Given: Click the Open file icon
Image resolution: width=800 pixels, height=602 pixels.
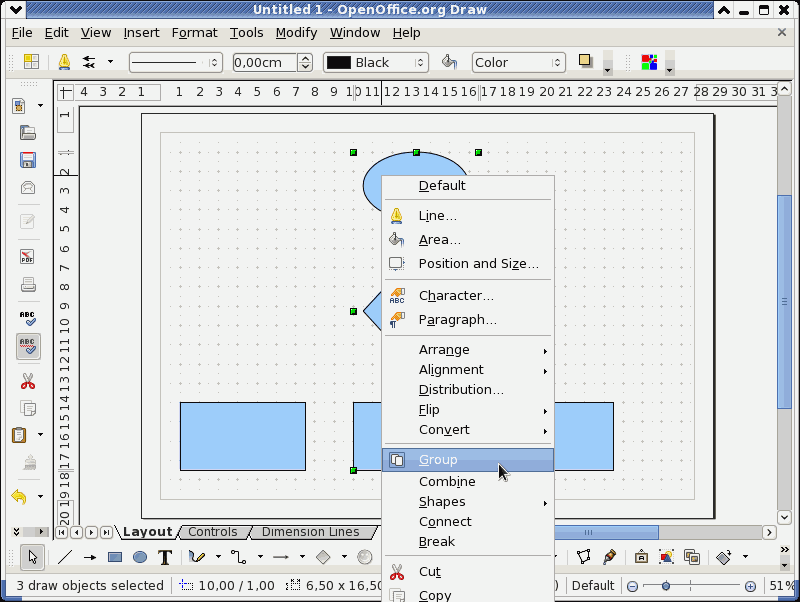Looking at the screenshot, I should [x=28, y=133].
